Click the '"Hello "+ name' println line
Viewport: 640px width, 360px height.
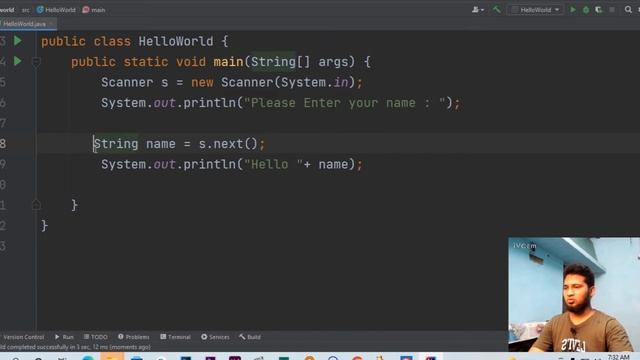pos(231,164)
